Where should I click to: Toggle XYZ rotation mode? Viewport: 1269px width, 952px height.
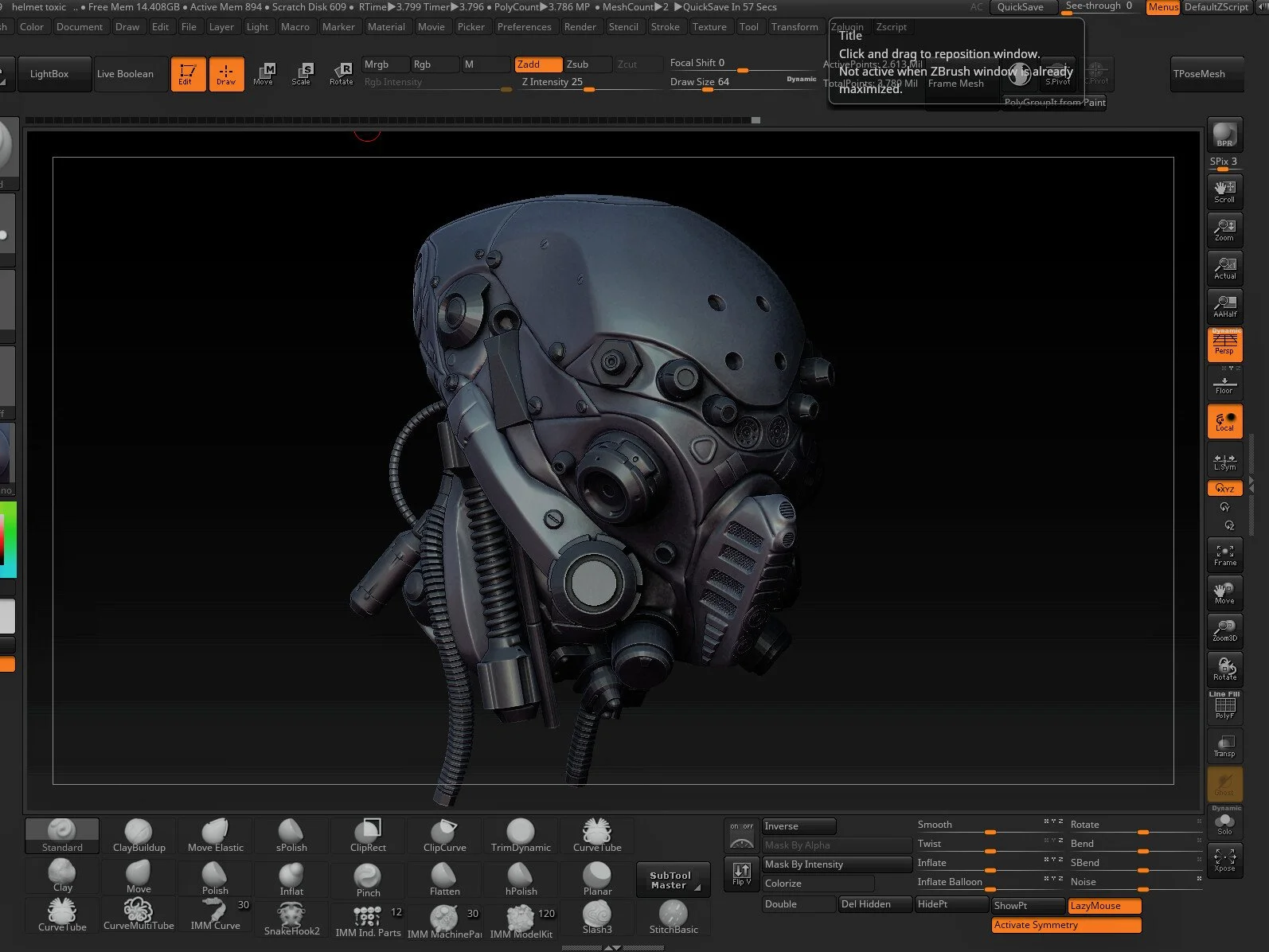(x=1224, y=489)
